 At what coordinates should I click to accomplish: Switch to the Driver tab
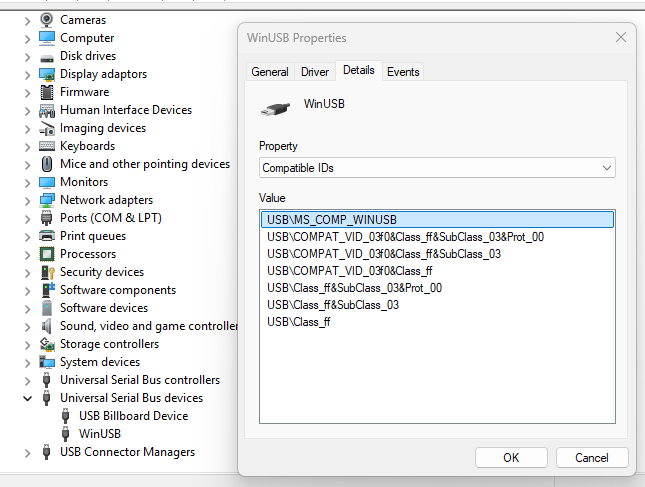[x=315, y=72]
